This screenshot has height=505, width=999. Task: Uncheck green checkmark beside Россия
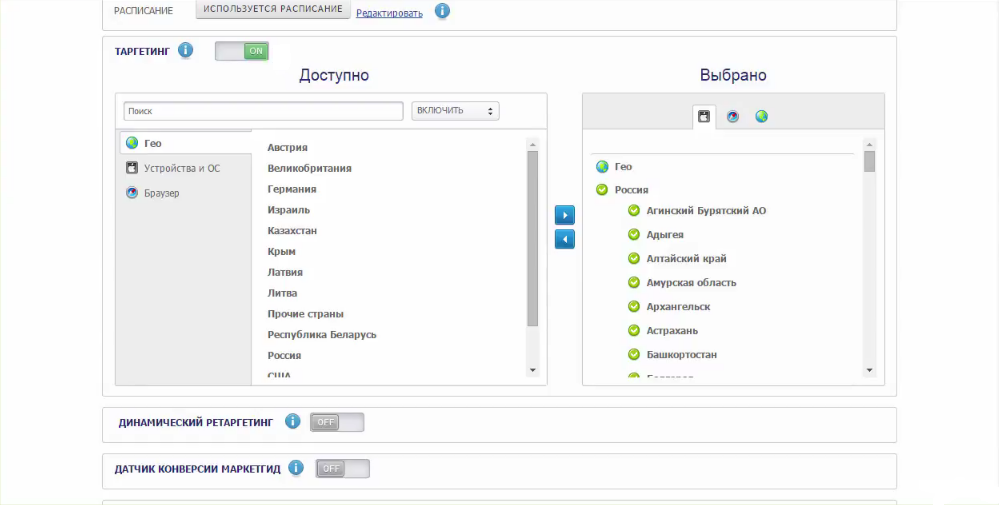coord(601,190)
